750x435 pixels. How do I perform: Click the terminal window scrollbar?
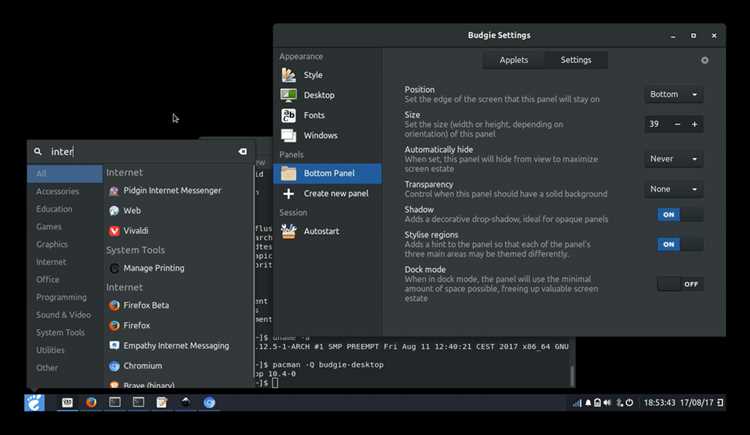(x=572, y=376)
